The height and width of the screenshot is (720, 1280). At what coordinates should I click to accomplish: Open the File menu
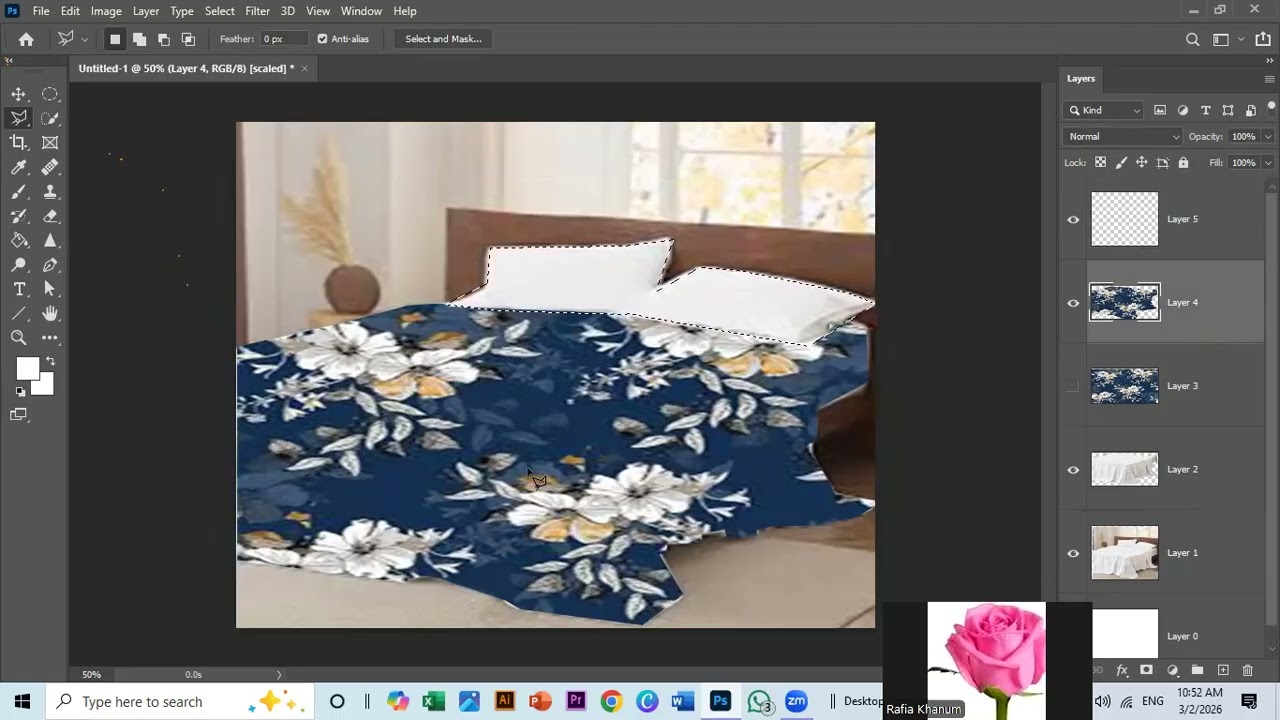(41, 11)
